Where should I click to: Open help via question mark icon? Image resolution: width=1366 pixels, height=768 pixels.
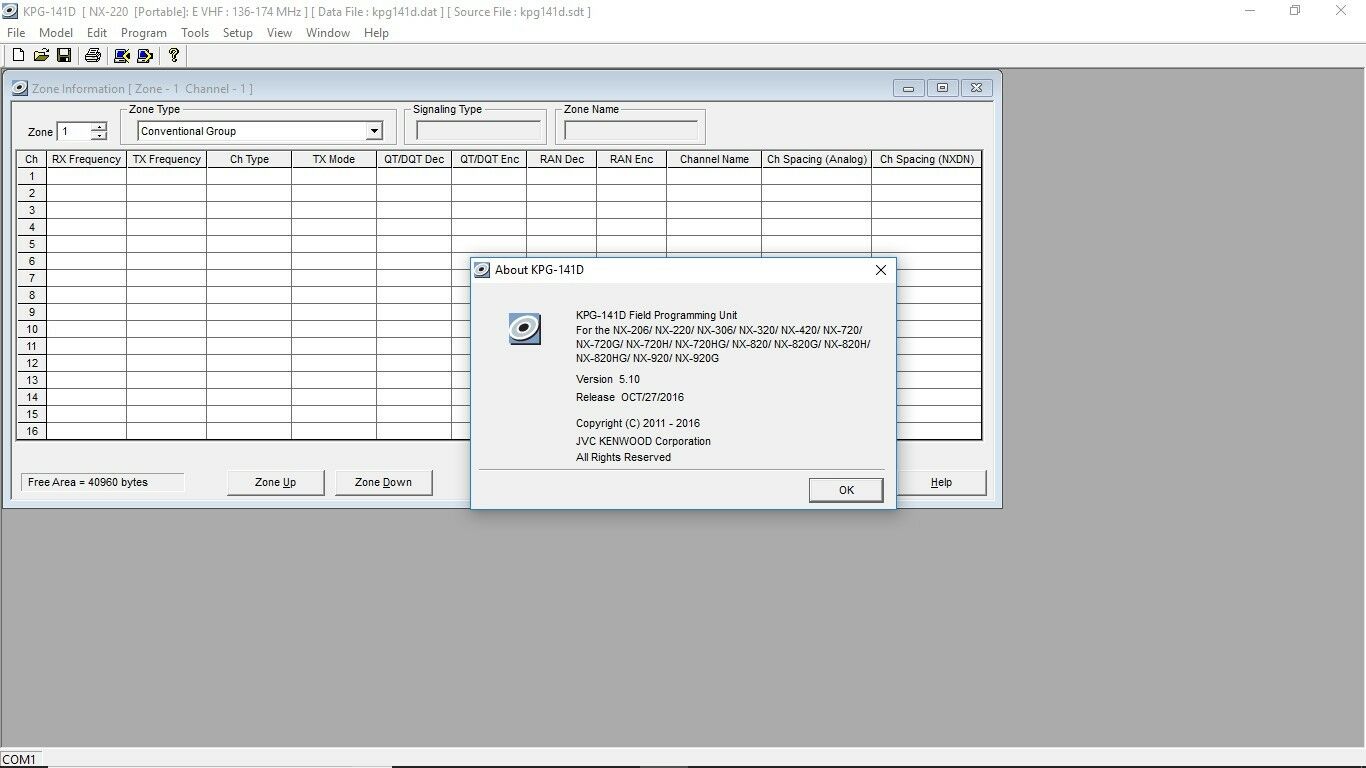[x=174, y=55]
